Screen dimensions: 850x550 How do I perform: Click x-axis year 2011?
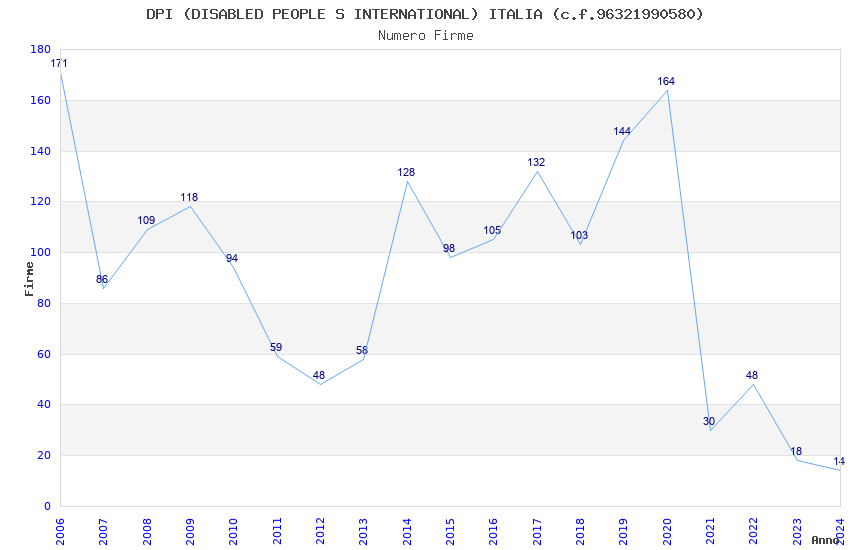pyautogui.click(x=276, y=532)
